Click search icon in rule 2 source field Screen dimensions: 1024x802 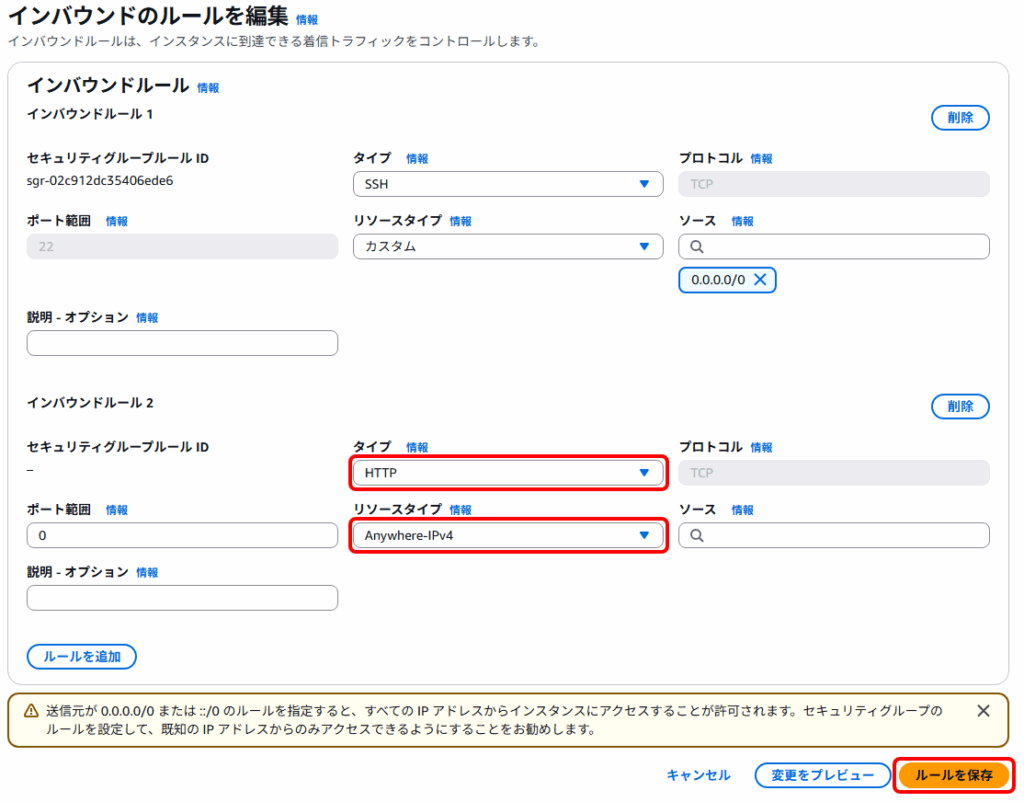(x=697, y=536)
